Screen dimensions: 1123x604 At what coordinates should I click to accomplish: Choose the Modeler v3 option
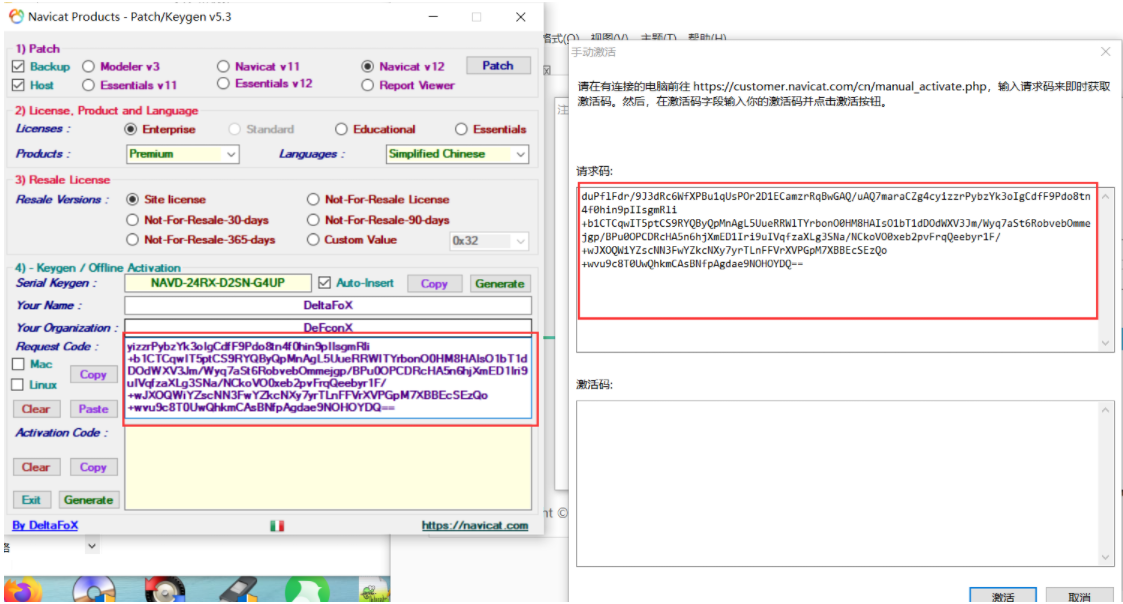88,67
